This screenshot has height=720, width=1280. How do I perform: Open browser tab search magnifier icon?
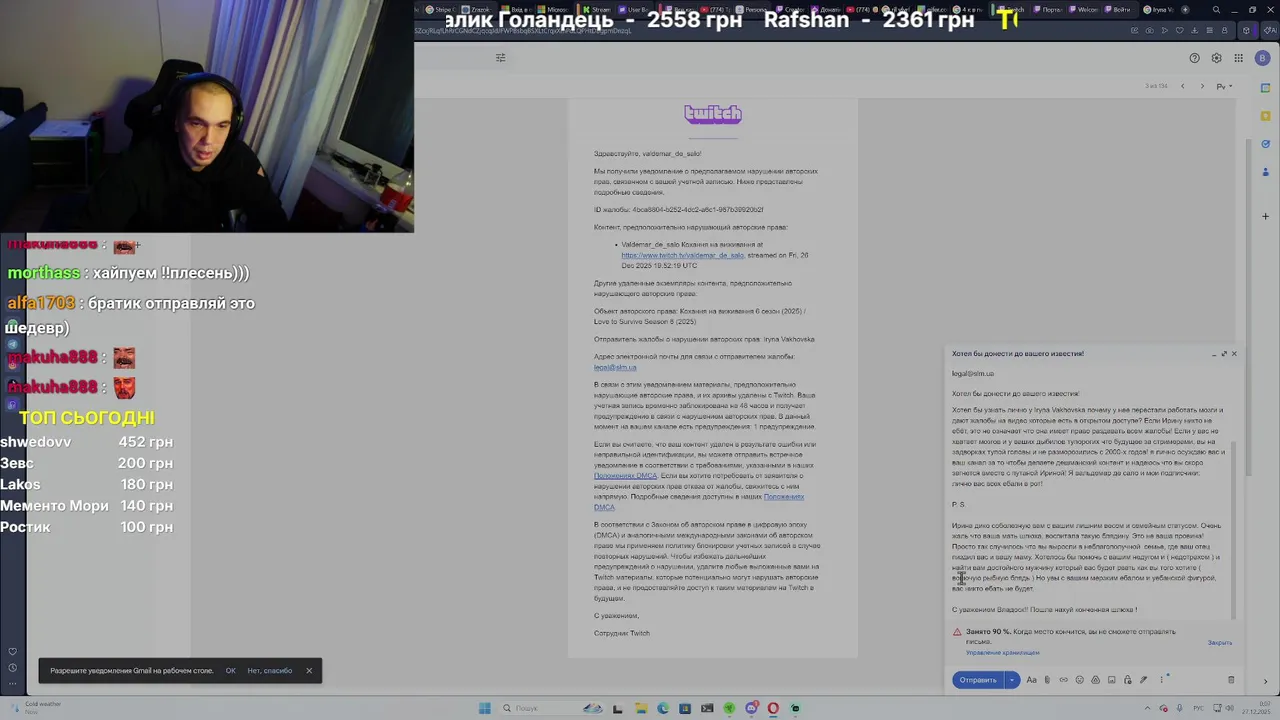(x=1216, y=10)
